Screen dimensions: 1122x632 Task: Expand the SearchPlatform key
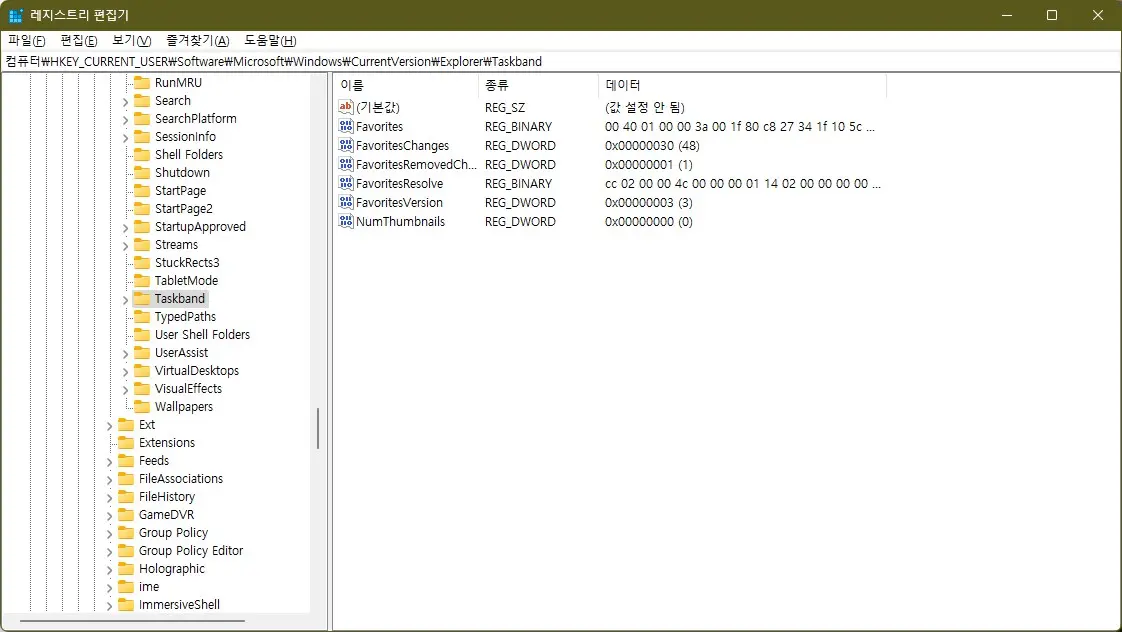(125, 120)
